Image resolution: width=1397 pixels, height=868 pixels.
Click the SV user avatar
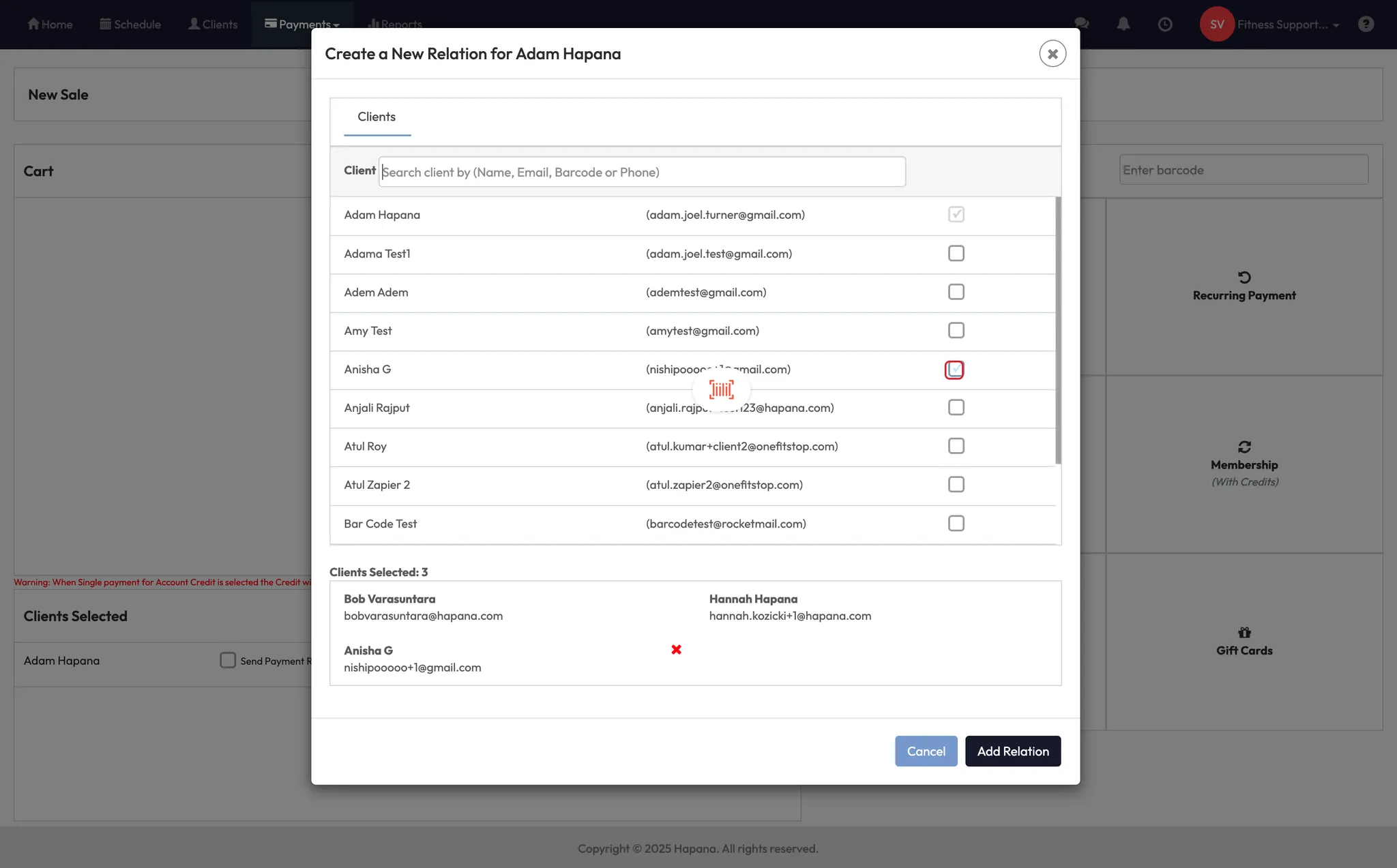click(x=1217, y=24)
